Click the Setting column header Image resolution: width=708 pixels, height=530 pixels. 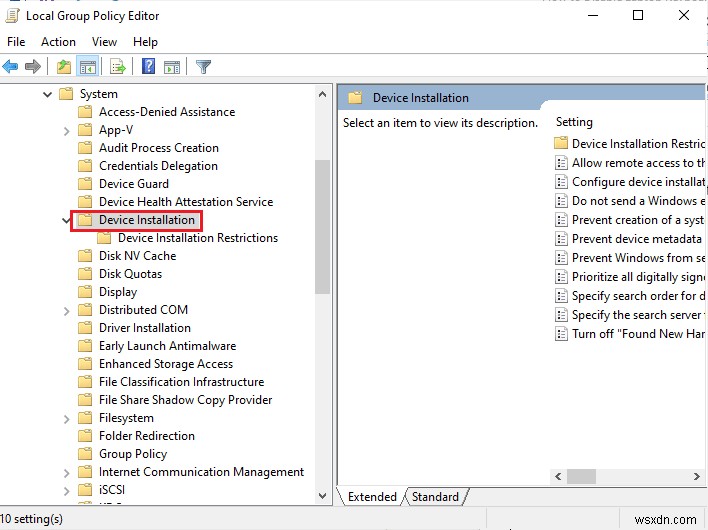574,122
